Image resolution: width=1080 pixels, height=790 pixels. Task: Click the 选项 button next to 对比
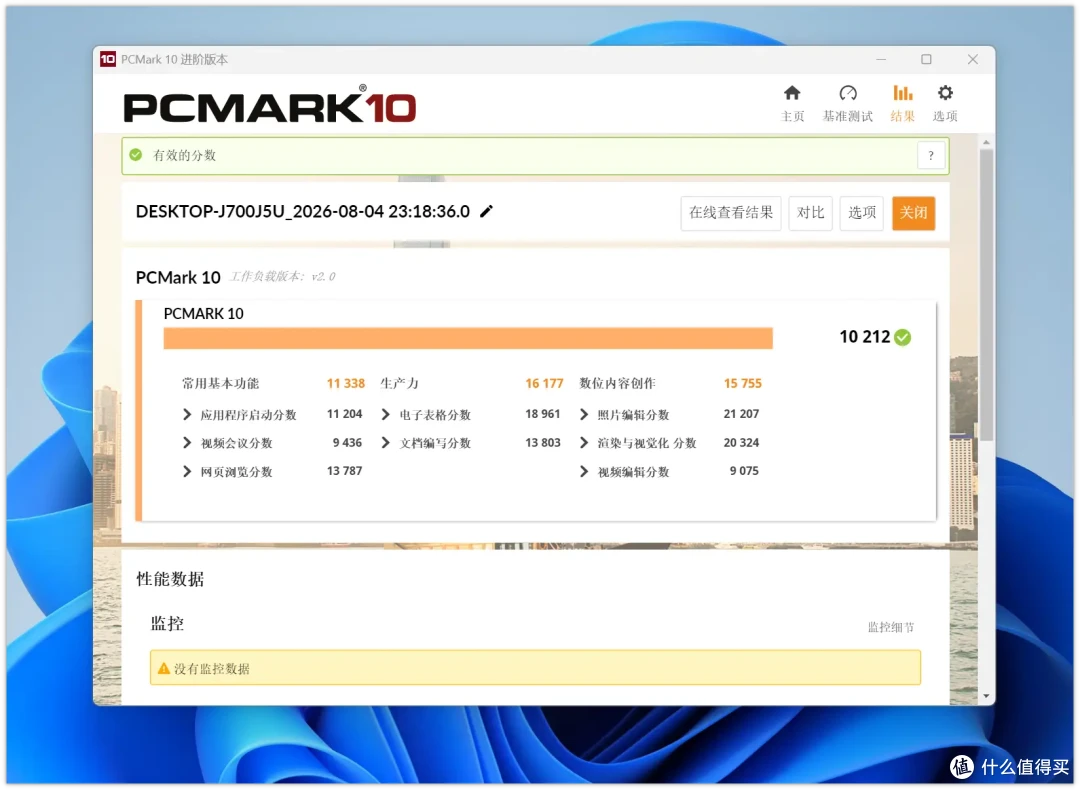click(862, 213)
